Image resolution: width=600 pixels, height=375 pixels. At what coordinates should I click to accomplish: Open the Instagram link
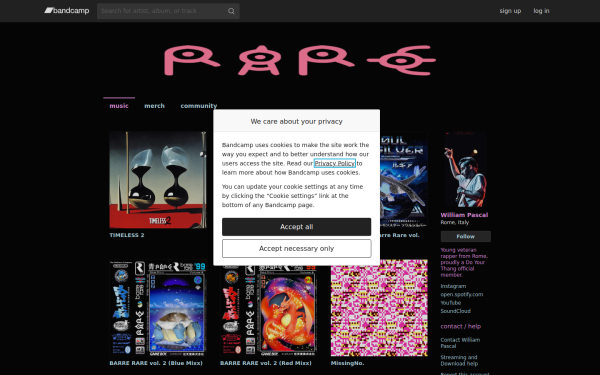453,286
